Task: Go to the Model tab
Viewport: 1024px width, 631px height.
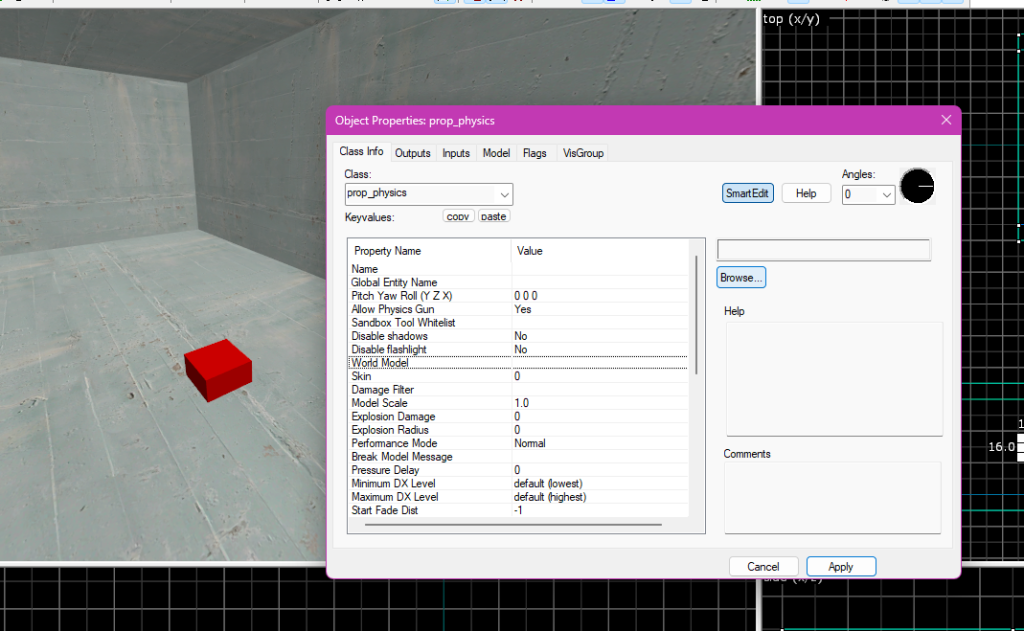Action: coord(496,153)
